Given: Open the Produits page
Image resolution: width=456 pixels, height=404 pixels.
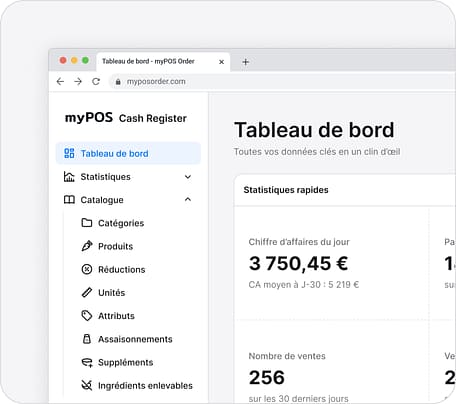Looking at the screenshot, I should (x=115, y=246).
